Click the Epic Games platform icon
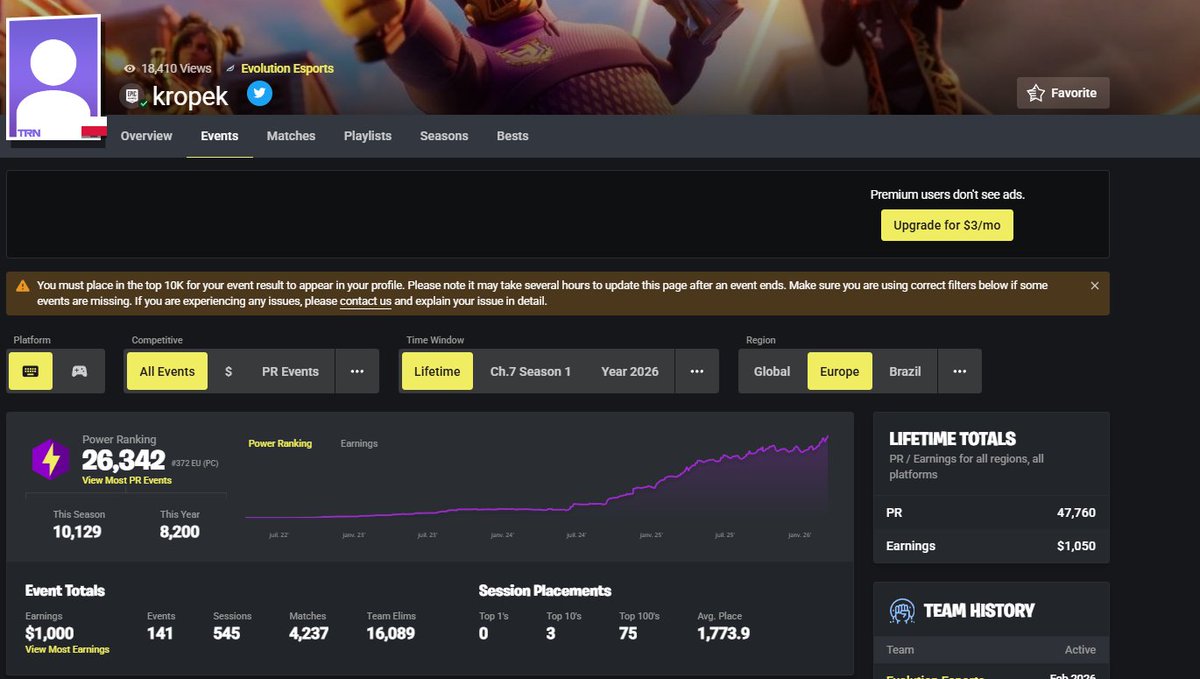The width and height of the screenshot is (1200, 679). click(130, 96)
